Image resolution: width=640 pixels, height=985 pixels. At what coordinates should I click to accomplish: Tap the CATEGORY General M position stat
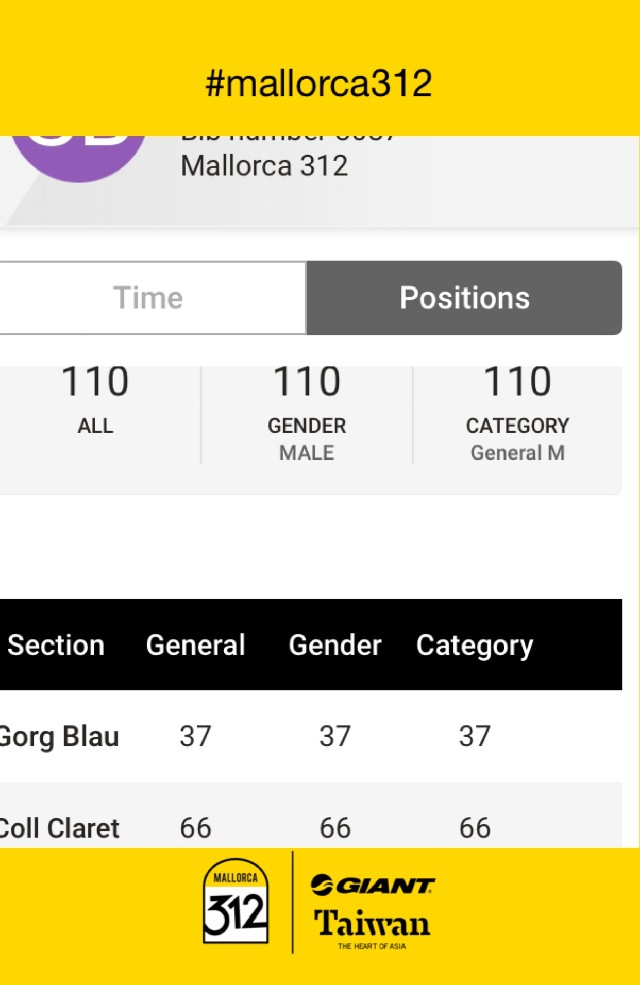[x=517, y=412]
